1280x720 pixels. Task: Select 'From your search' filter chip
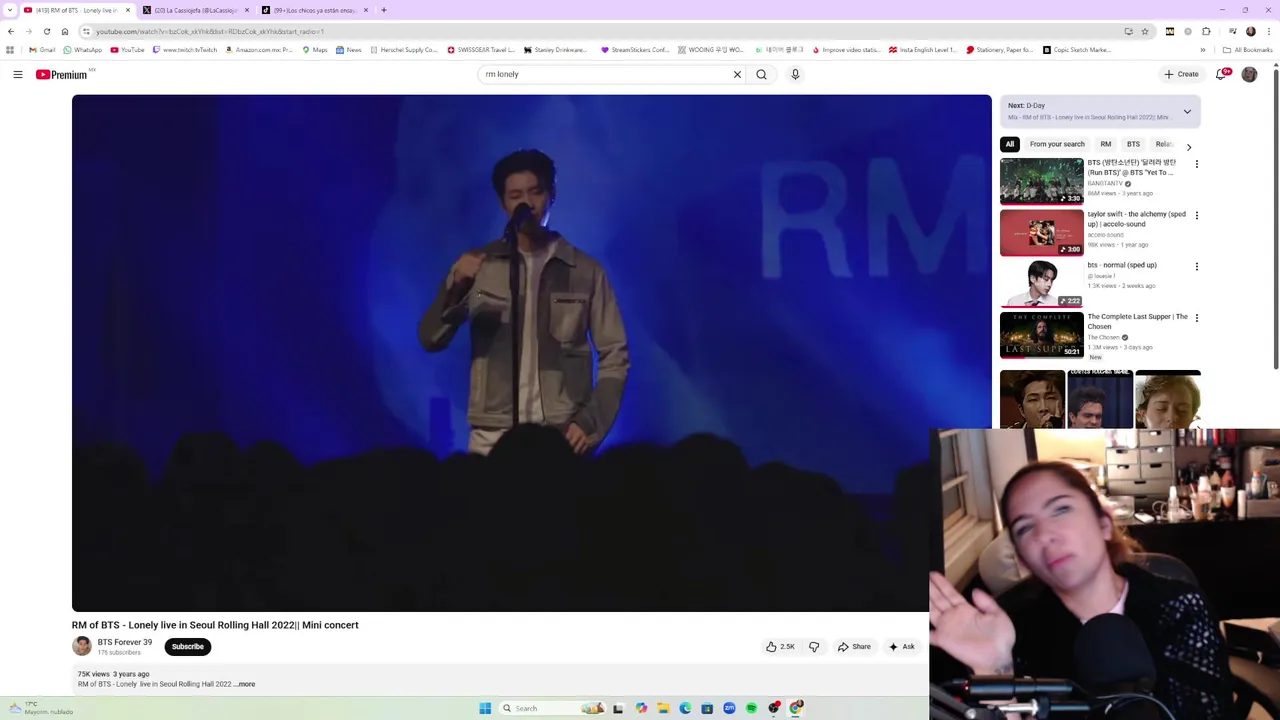point(1057,144)
